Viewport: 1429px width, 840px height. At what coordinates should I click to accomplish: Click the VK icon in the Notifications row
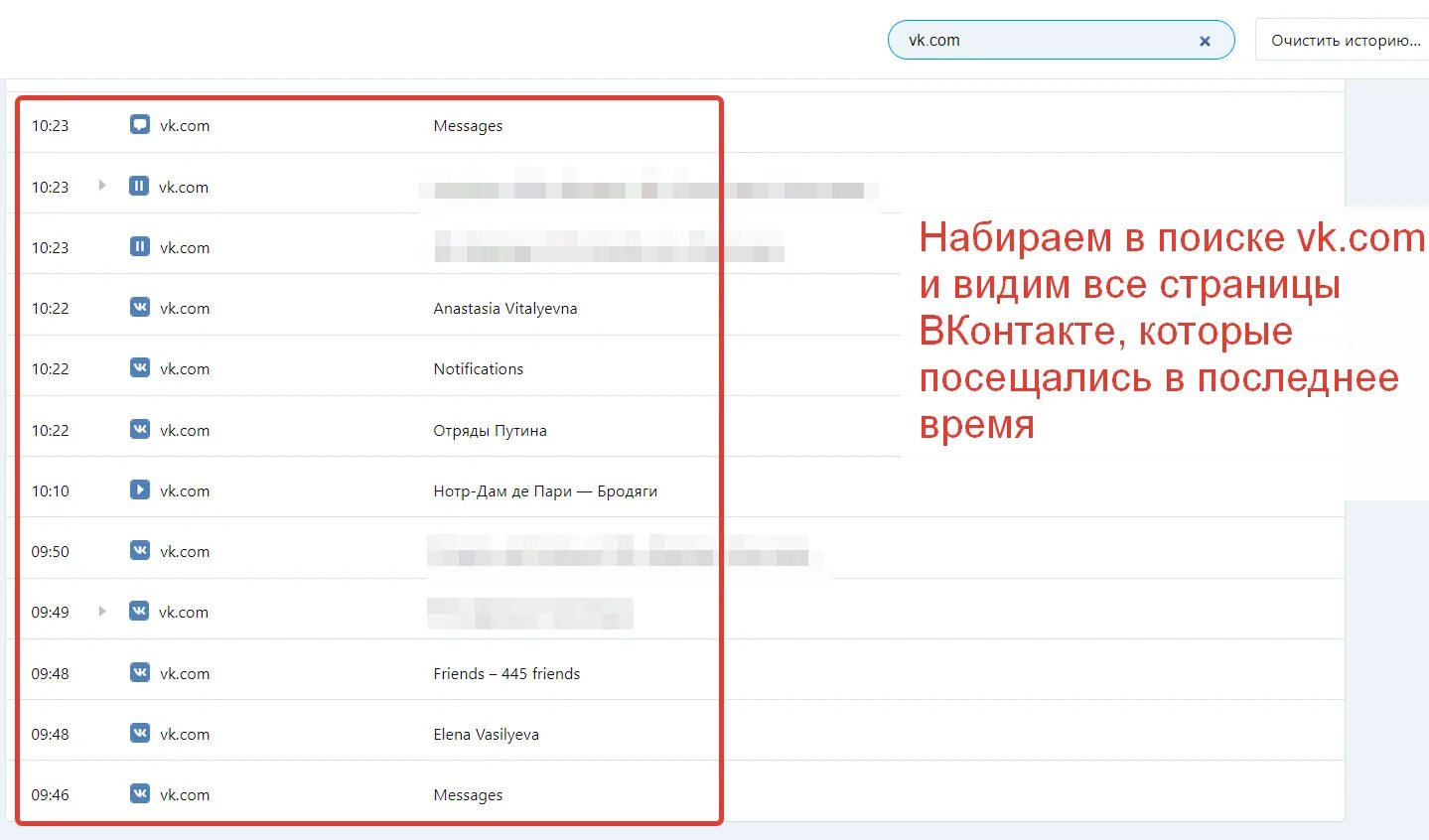tap(140, 367)
